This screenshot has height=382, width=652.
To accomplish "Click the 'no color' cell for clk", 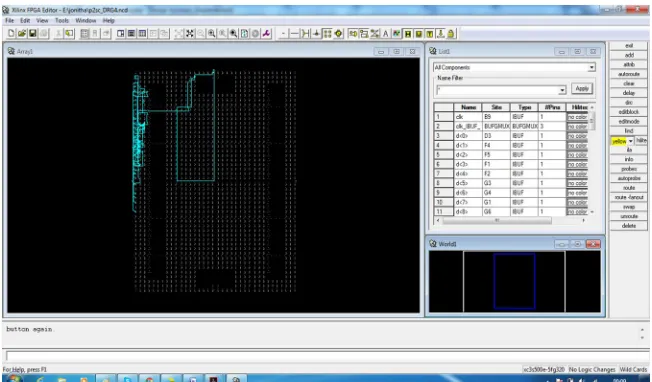I will pyautogui.click(x=577, y=117).
